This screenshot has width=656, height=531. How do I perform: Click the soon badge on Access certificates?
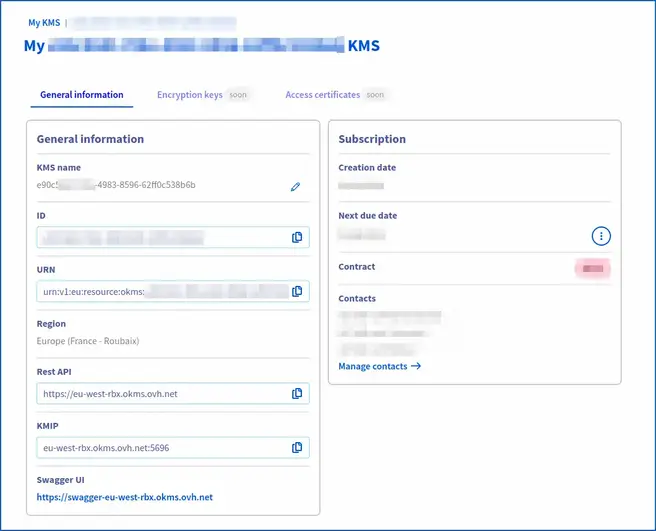pyautogui.click(x=375, y=95)
